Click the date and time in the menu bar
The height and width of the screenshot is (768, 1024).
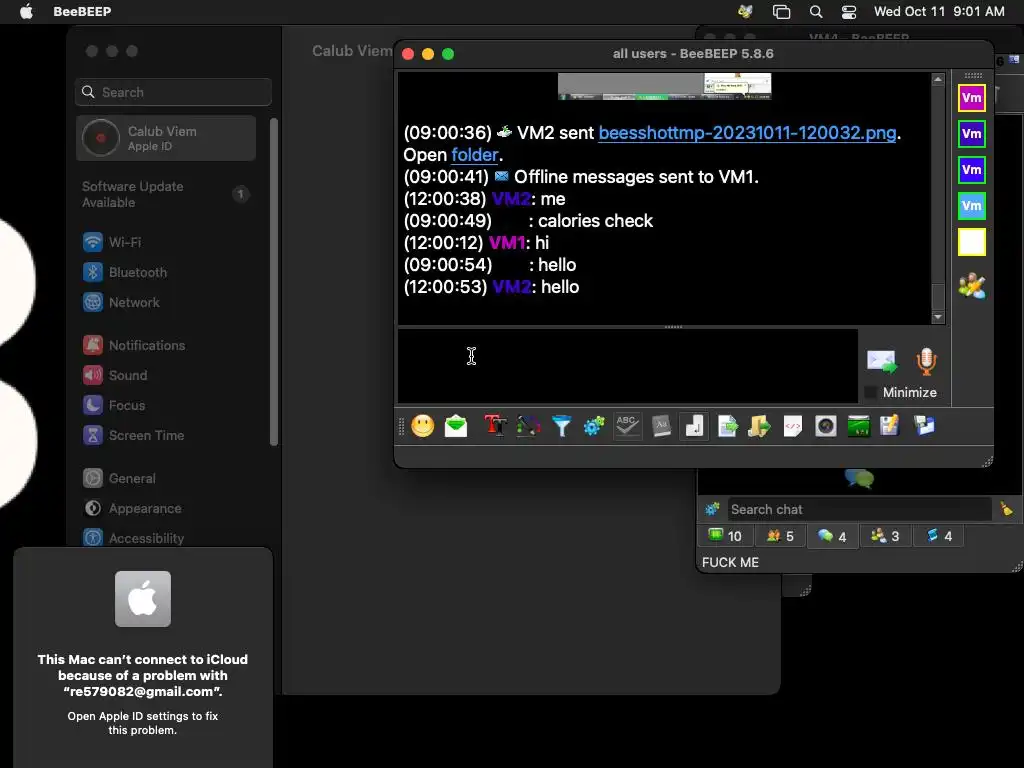tap(939, 12)
